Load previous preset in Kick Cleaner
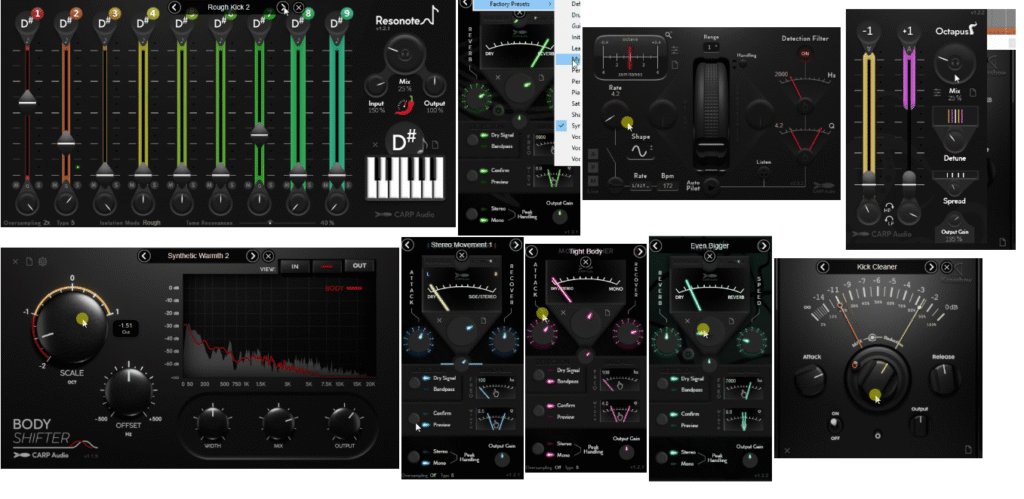 (823, 266)
